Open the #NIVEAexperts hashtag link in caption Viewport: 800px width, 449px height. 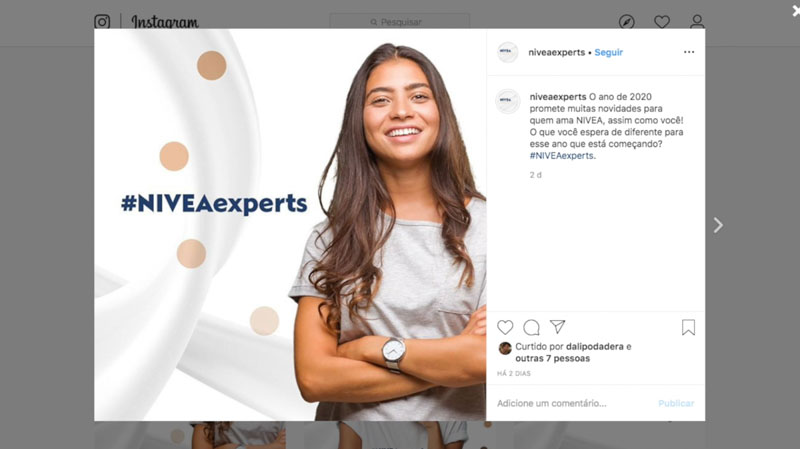click(561, 156)
